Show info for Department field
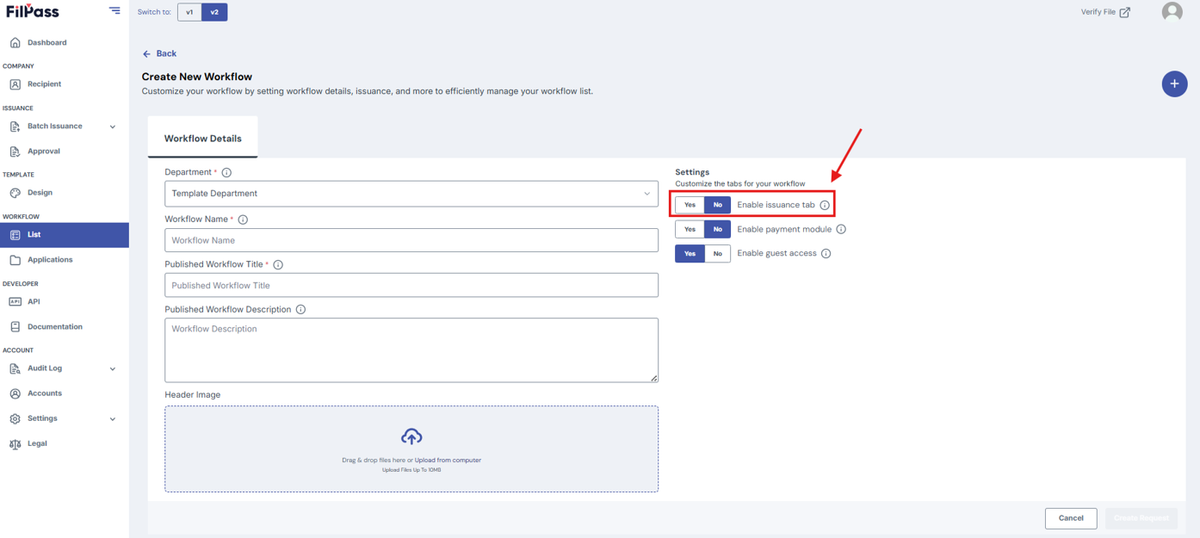 point(227,173)
